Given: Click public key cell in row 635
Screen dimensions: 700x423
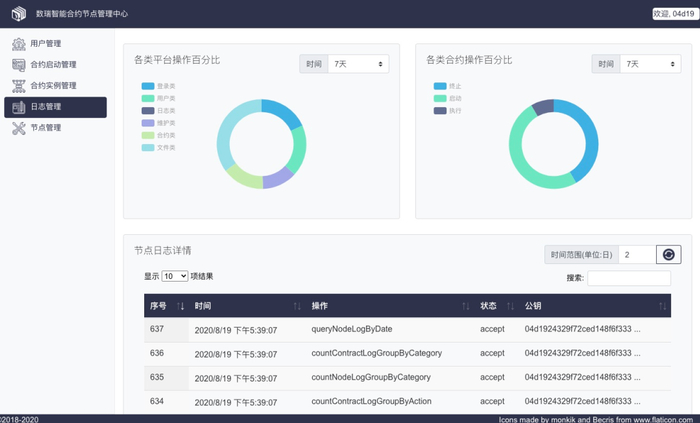Looking at the screenshot, I should pos(583,377).
